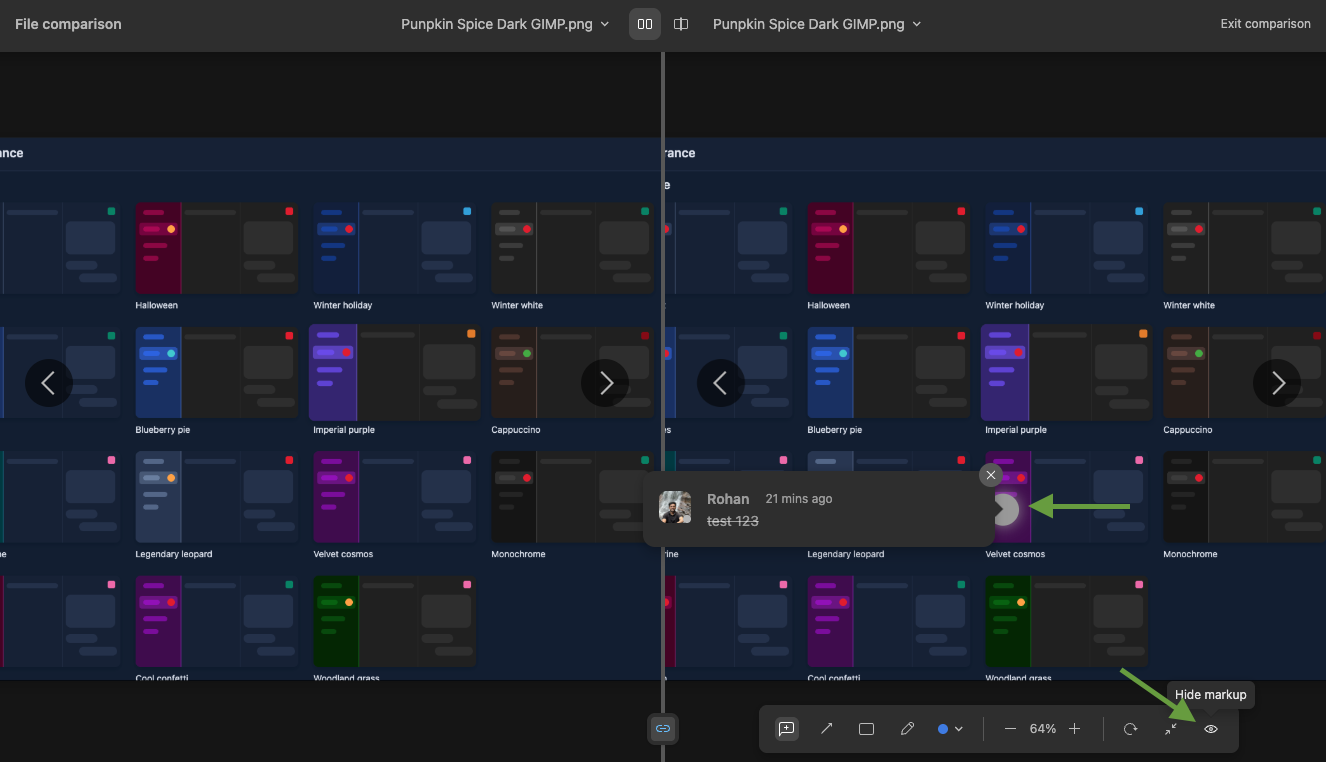Switch to overlay slider comparison view
The image size is (1326, 762).
[681, 24]
